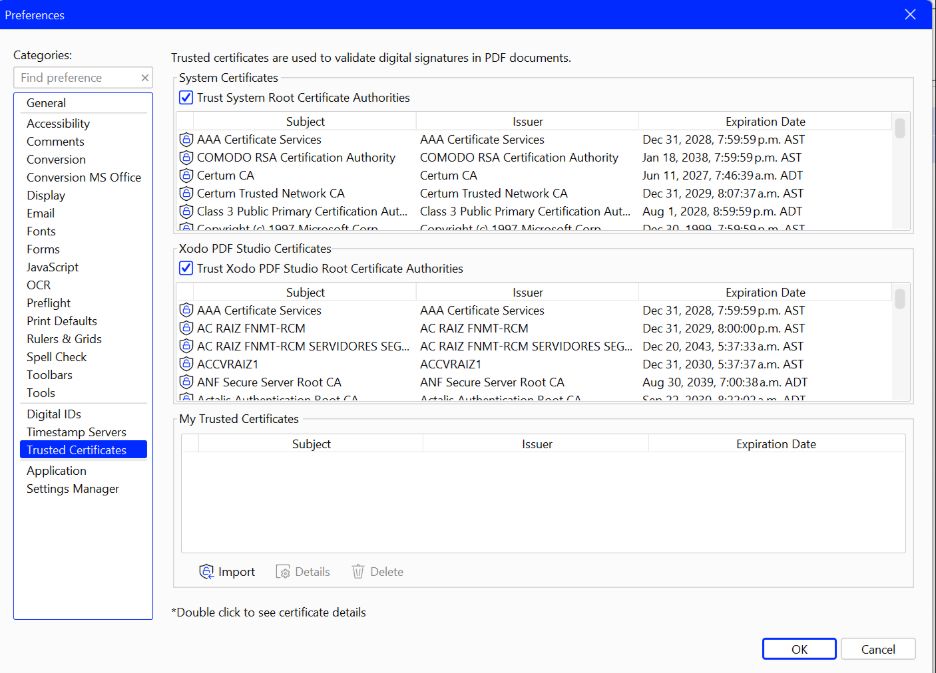Go to Conversion preferences
Screen dimensions: 936x673
coord(83,159)
